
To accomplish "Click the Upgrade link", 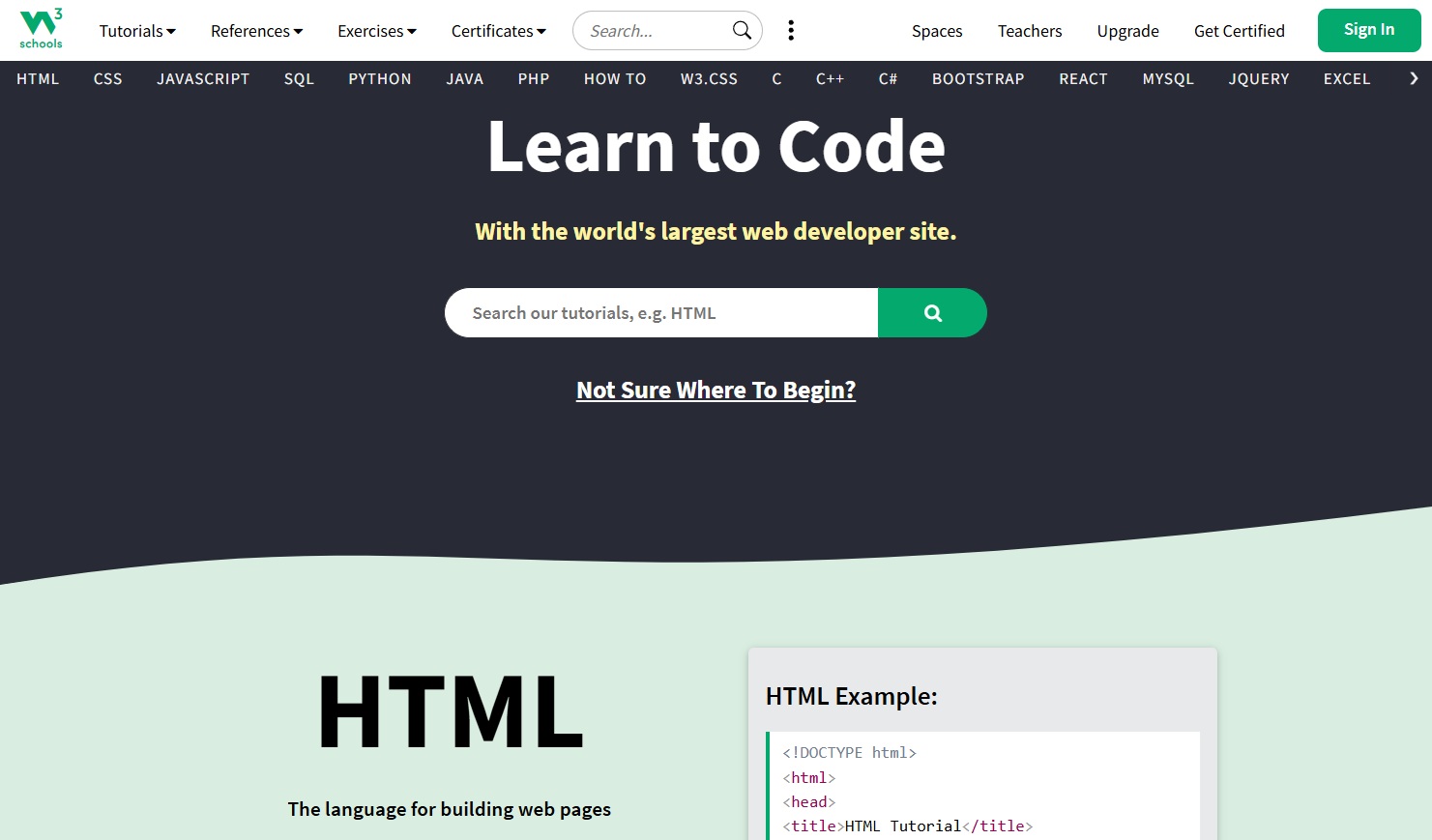I will 1127,30.
